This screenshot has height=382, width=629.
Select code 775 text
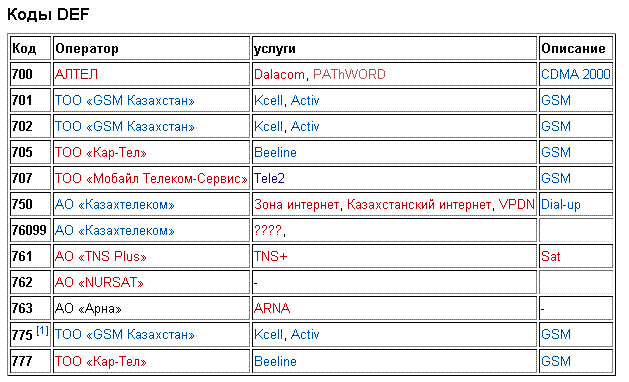click(22, 335)
